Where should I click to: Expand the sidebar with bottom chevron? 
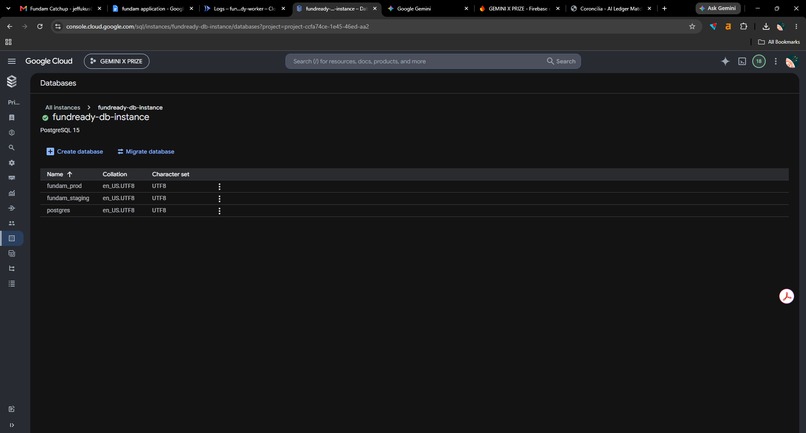coord(12,425)
